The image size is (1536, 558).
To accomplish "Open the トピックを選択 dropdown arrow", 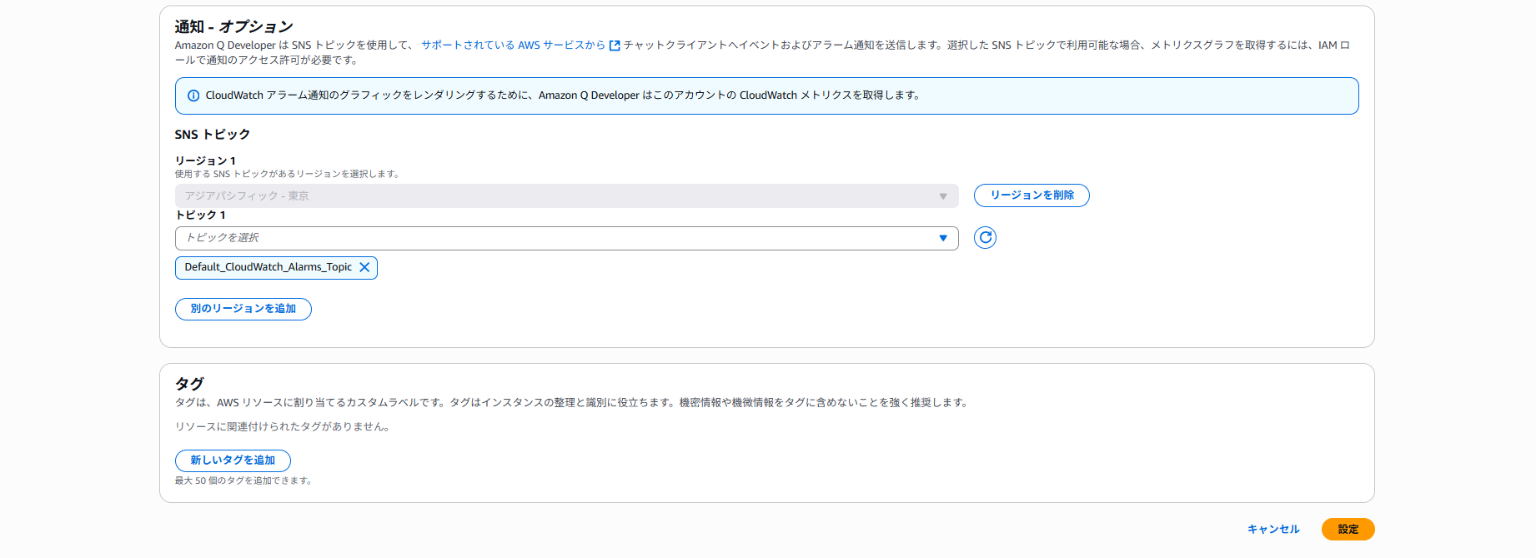I will point(942,238).
